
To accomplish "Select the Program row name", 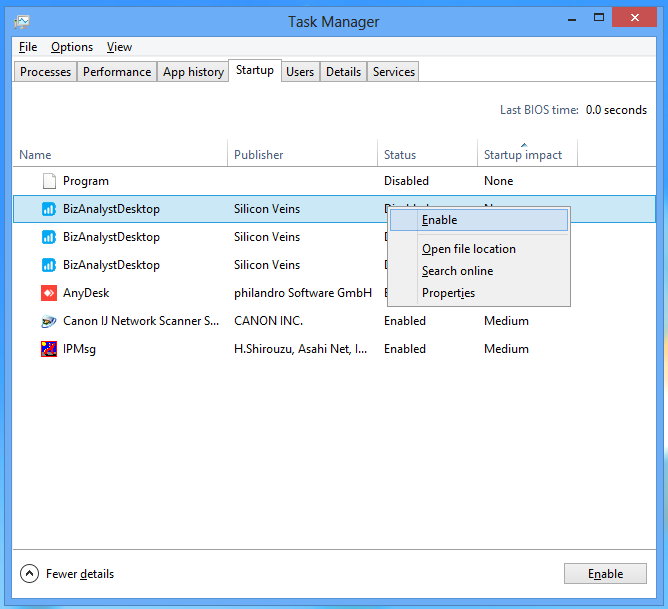I will pos(86,181).
